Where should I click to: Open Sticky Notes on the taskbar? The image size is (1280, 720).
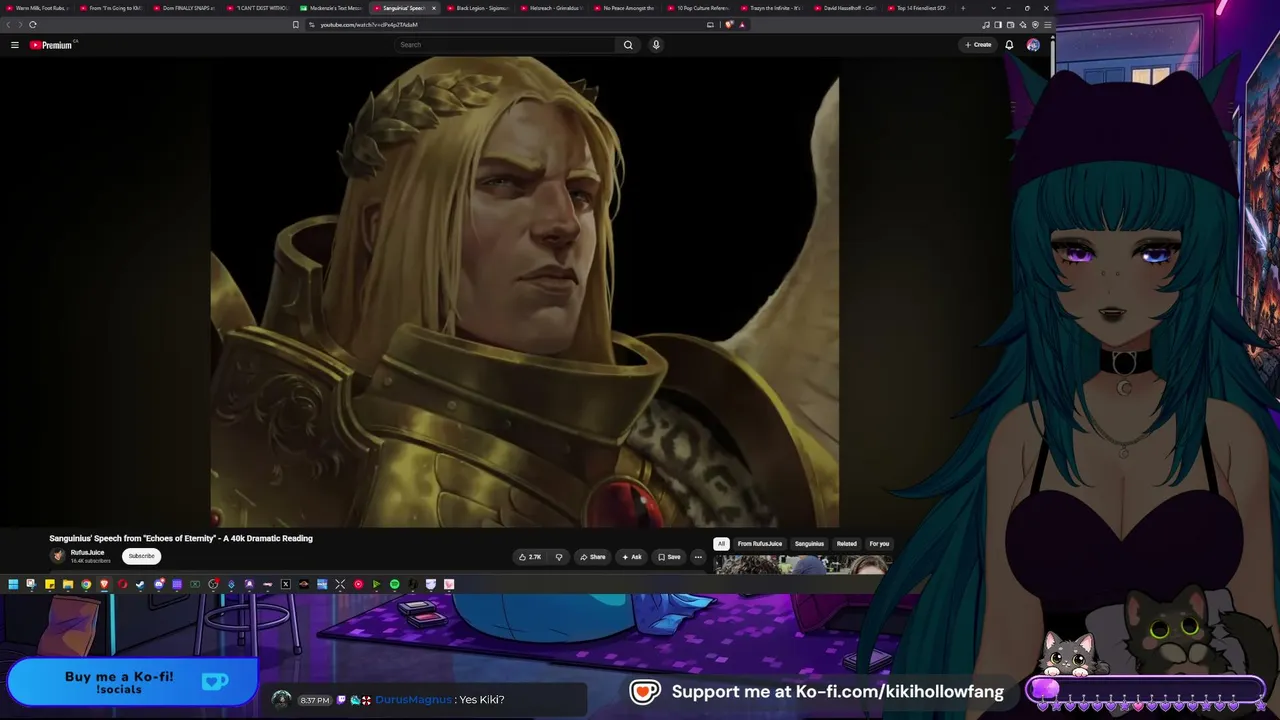[50, 584]
